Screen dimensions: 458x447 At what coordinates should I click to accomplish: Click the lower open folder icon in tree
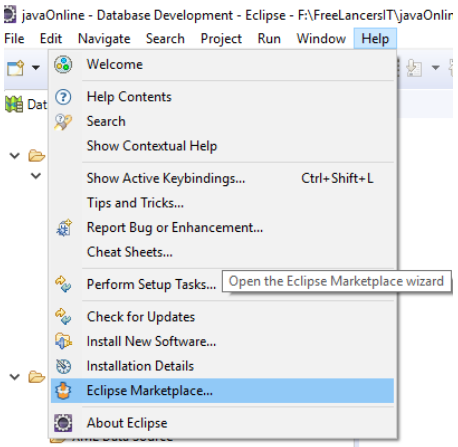[x=37, y=377]
